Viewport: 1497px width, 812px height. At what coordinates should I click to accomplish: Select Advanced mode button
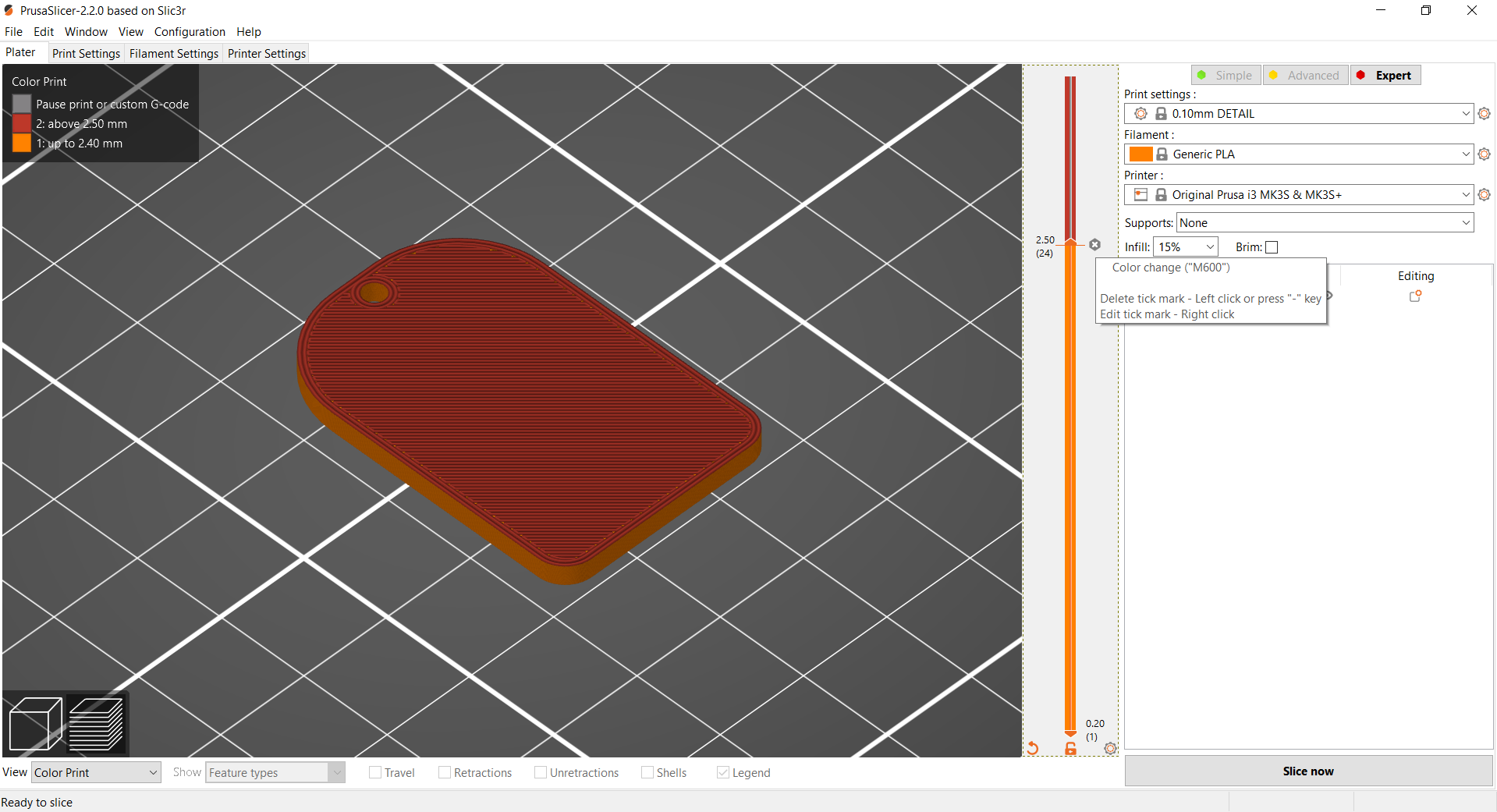point(1306,75)
